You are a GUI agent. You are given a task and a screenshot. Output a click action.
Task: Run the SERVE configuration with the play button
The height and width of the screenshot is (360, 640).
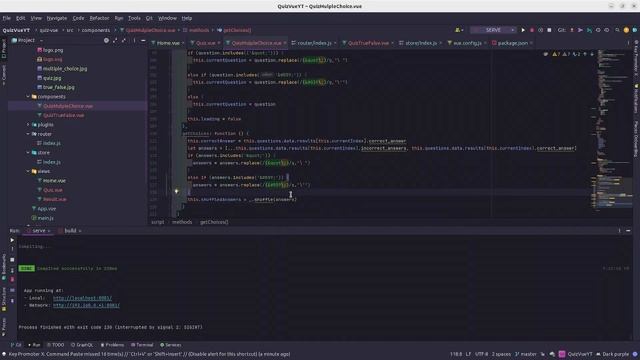click(x=523, y=30)
